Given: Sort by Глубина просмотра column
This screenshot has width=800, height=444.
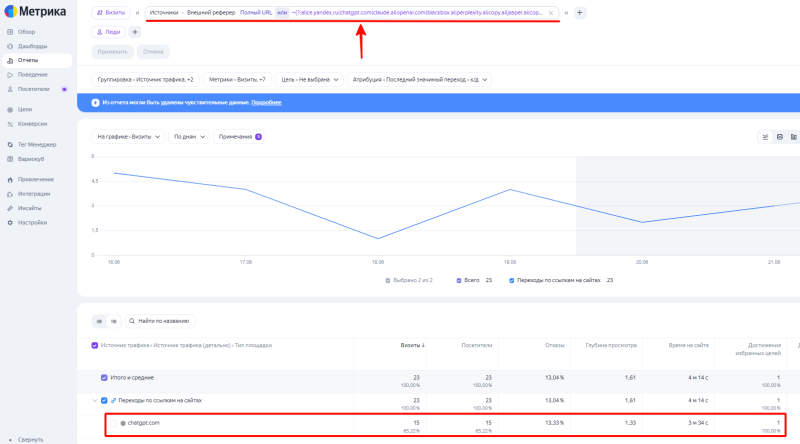Looking at the screenshot, I should pos(611,346).
